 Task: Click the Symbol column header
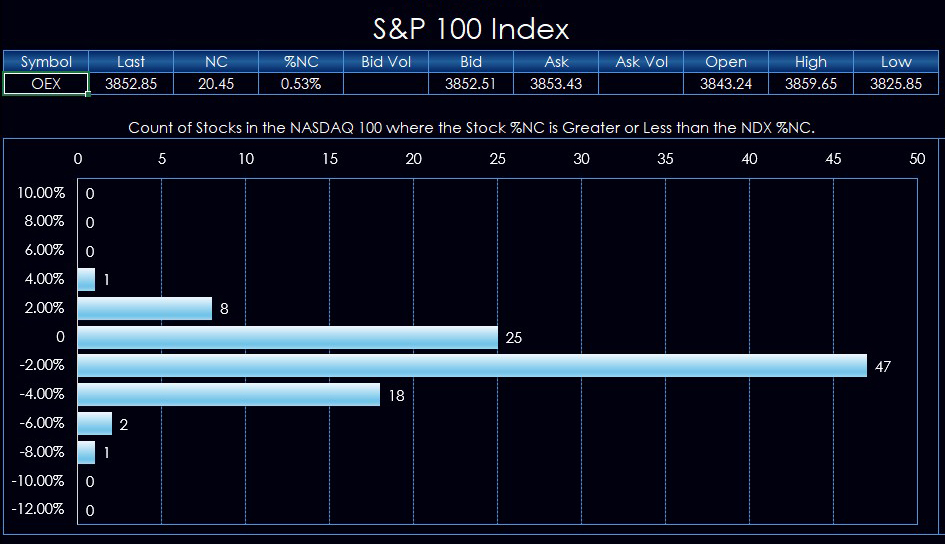point(46,61)
